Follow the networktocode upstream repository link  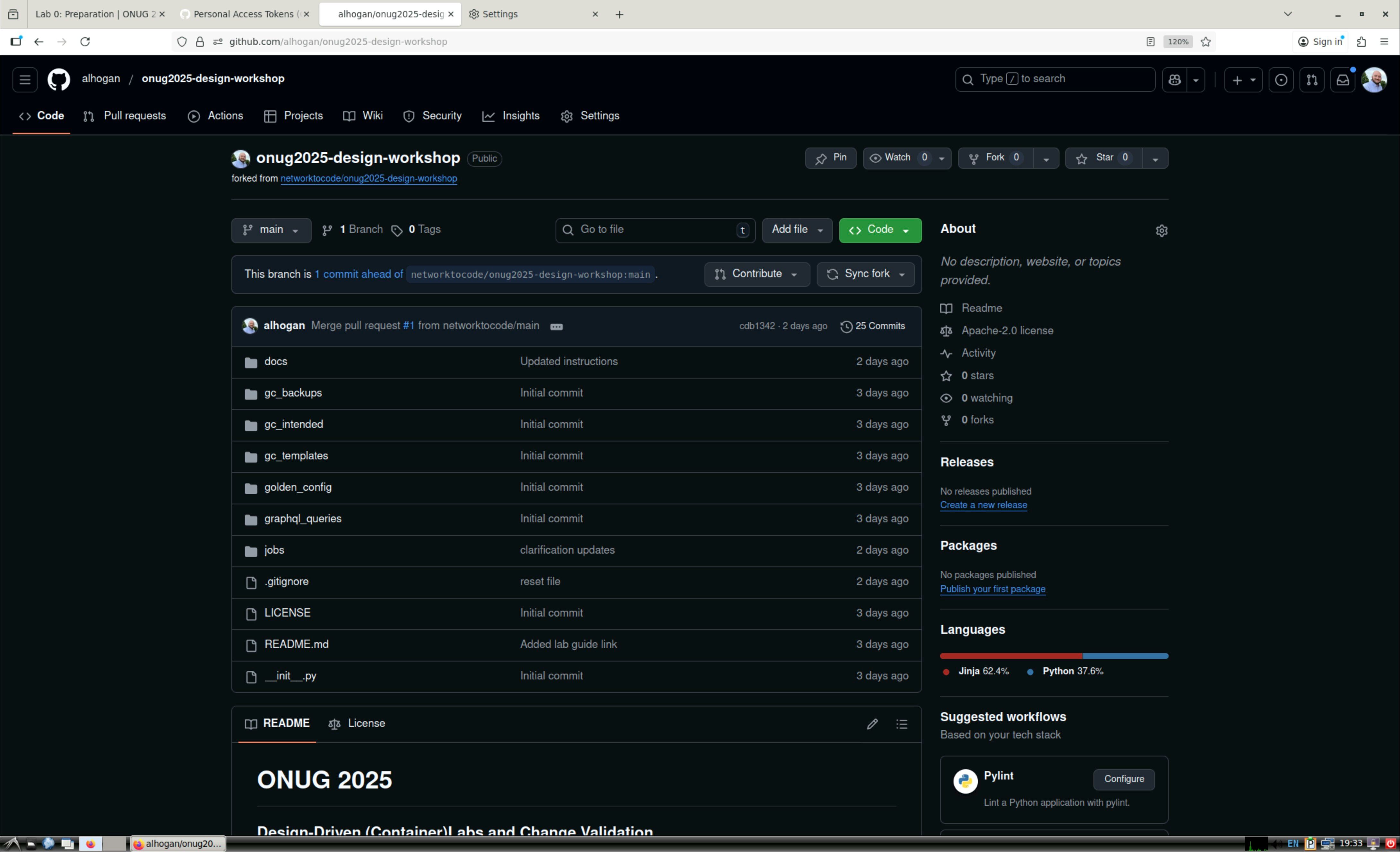tap(368, 178)
